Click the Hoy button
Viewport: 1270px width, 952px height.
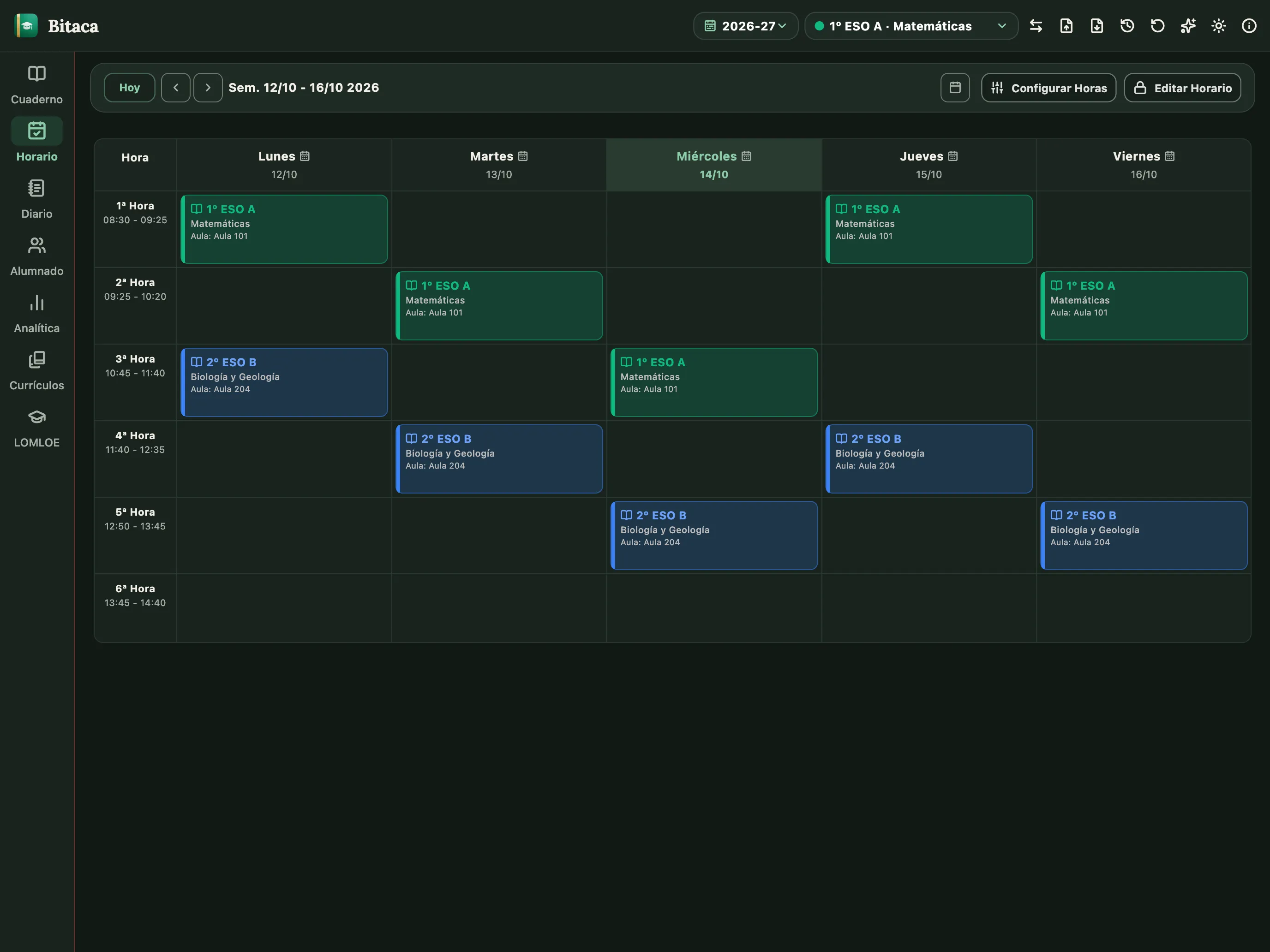point(129,88)
